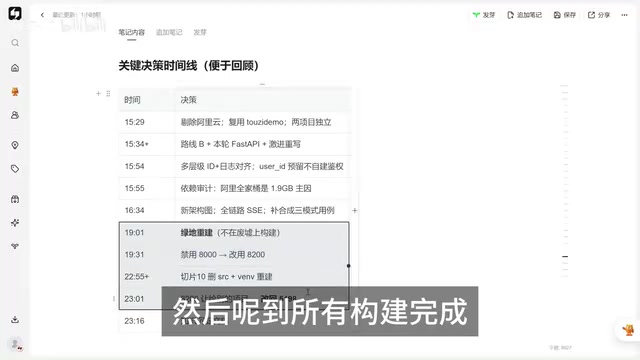Click the cell mentioning 1.9GB 主因

point(263,188)
